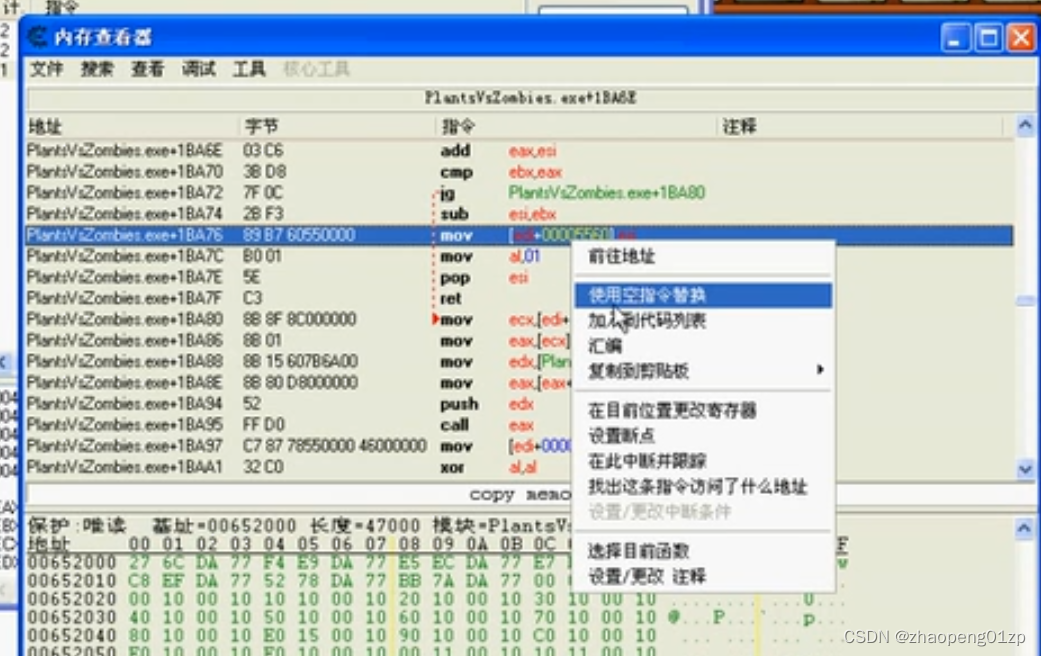Click hex row address 00652010
Screen dimensions: 1041x656
click(72, 581)
